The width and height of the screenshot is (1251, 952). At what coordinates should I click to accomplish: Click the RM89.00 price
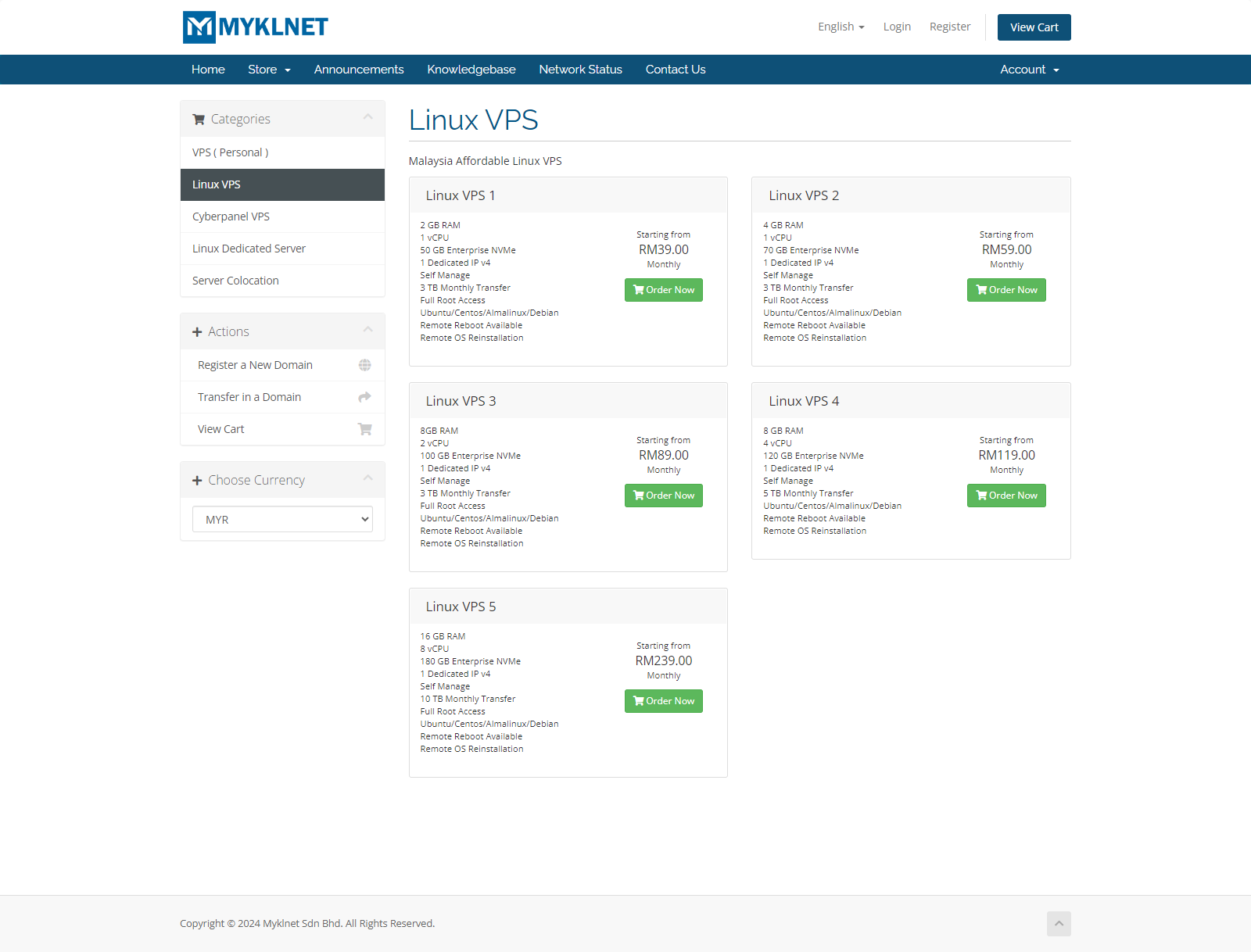coord(664,455)
